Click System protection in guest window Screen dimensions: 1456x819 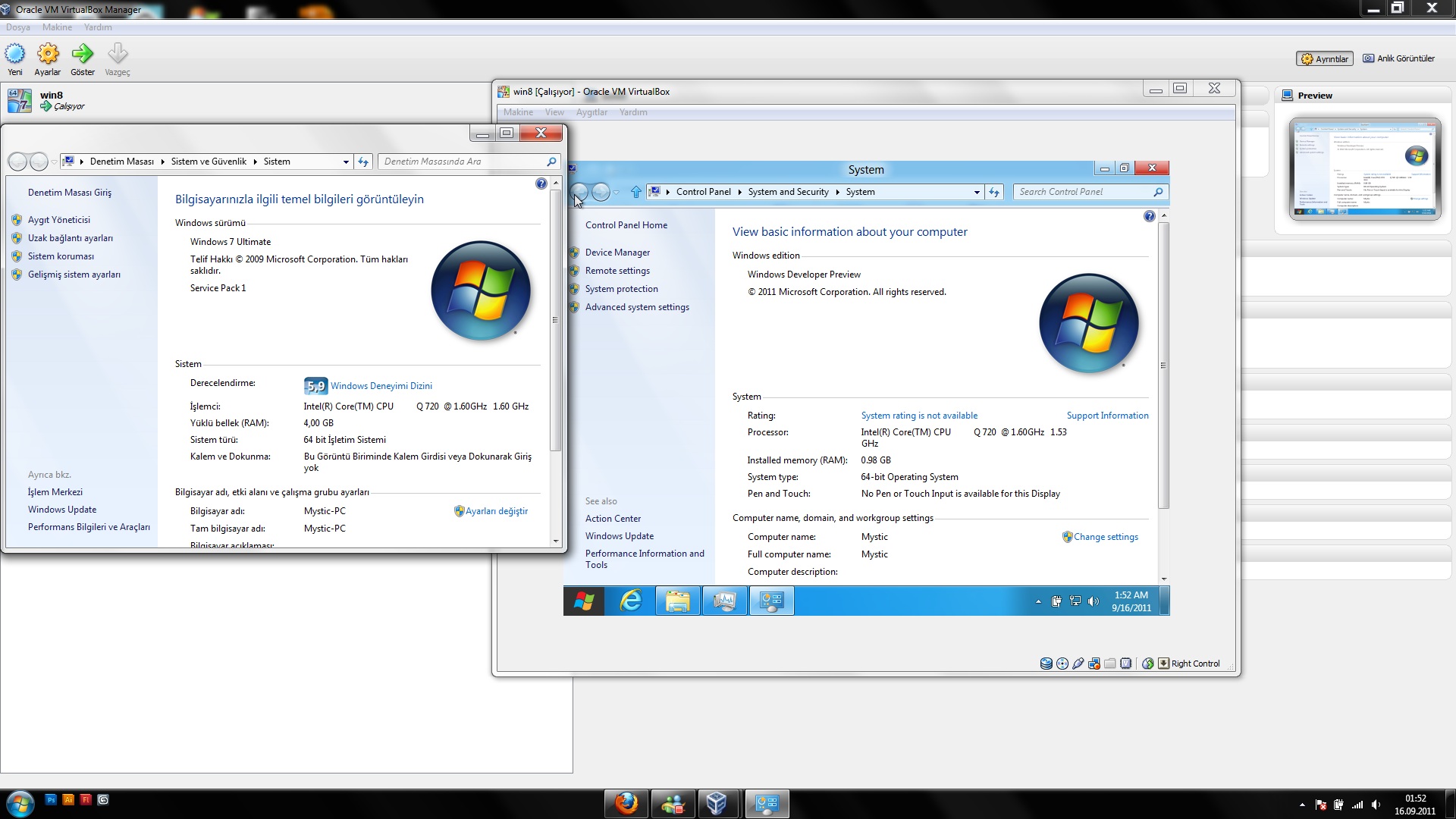click(621, 289)
